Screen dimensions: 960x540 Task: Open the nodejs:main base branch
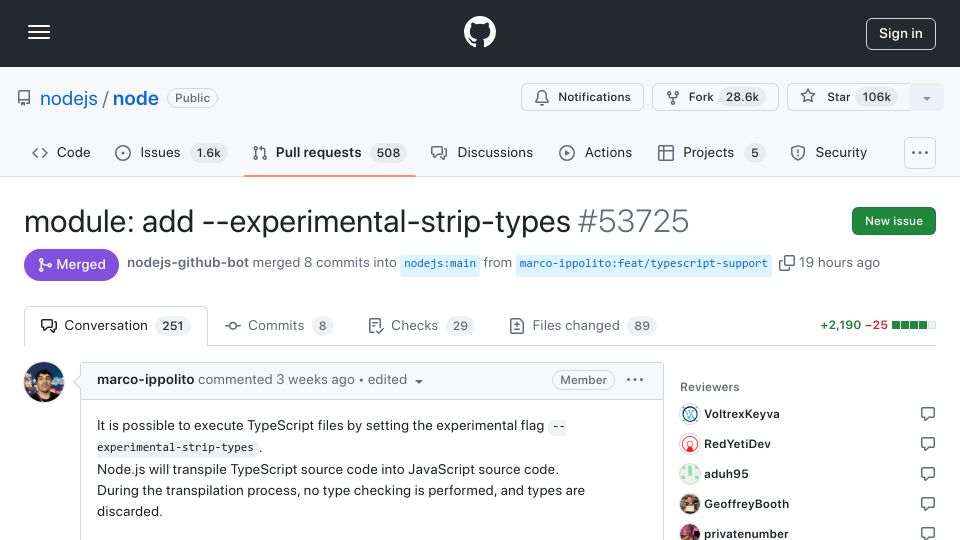tap(440, 264)
